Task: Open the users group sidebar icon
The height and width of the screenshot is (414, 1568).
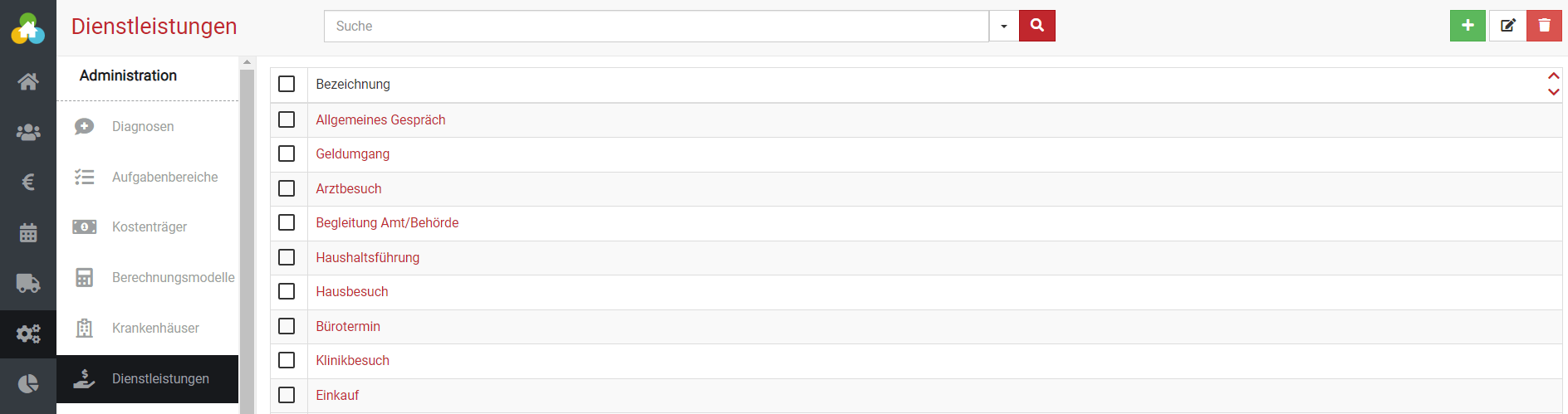Action: click(x=28, y=132)
